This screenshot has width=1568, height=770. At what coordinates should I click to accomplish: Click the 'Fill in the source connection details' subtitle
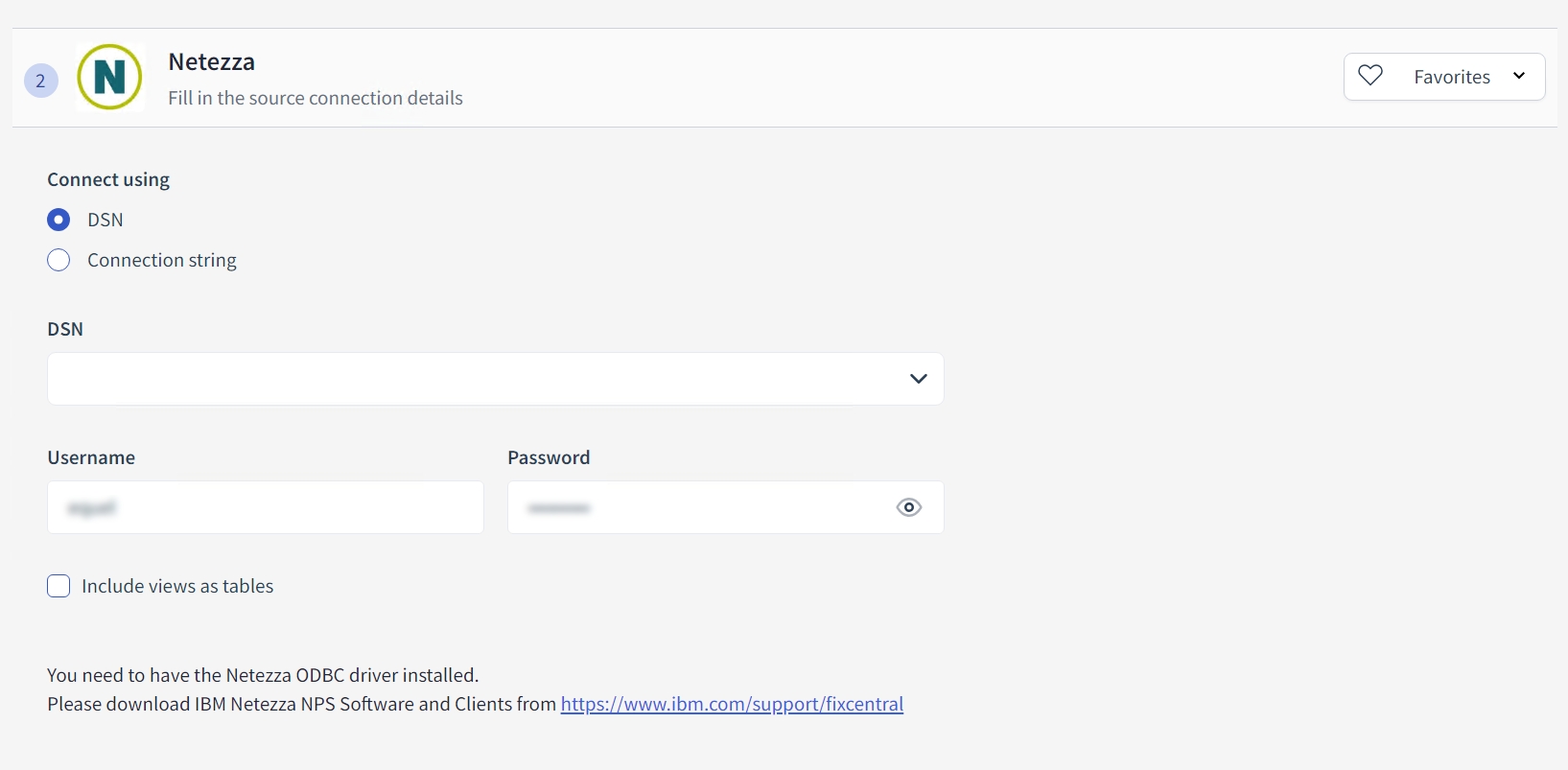pyautogui.click(x=316, y=98)
